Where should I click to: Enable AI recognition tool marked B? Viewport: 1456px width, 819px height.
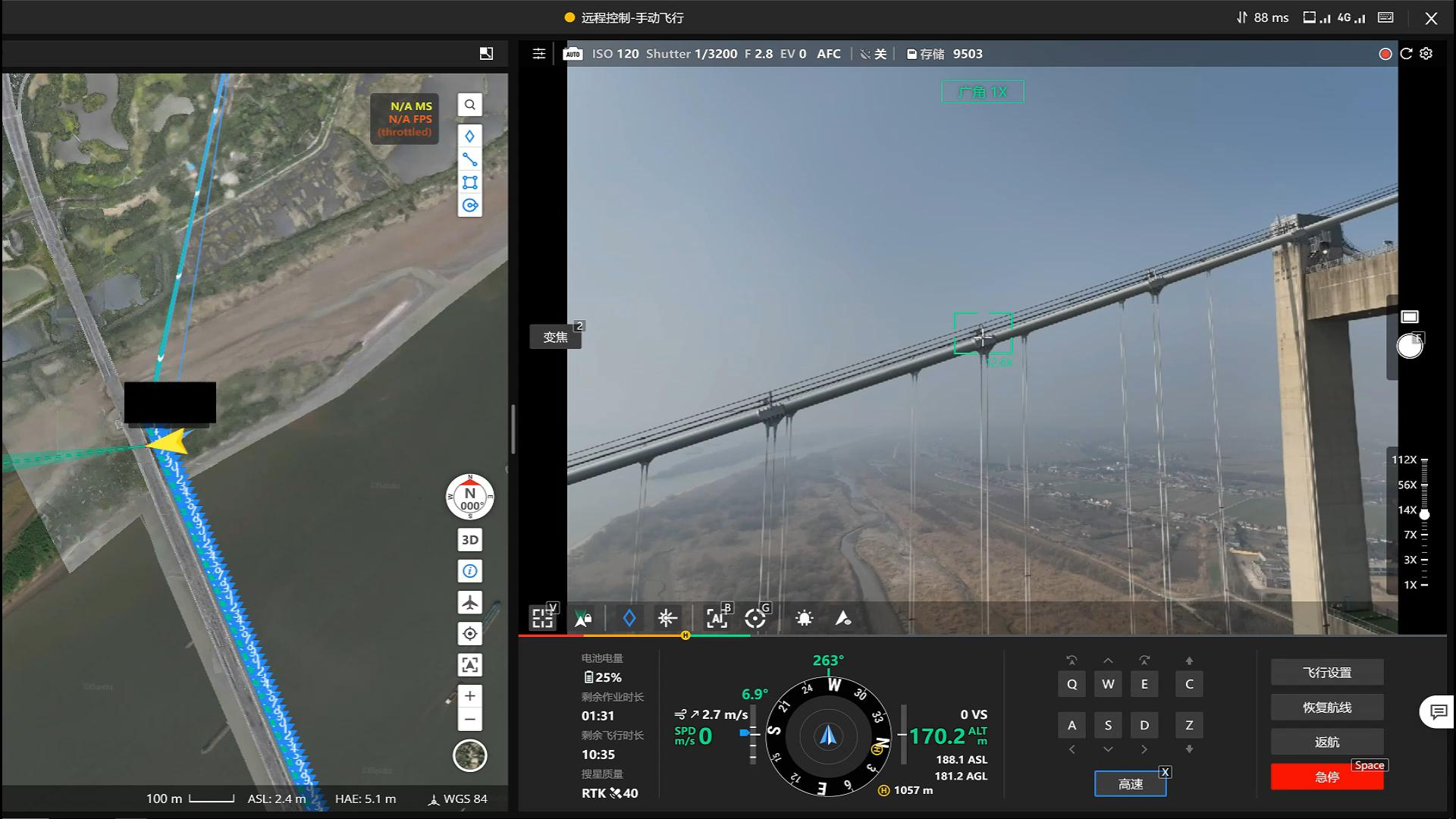717,619
